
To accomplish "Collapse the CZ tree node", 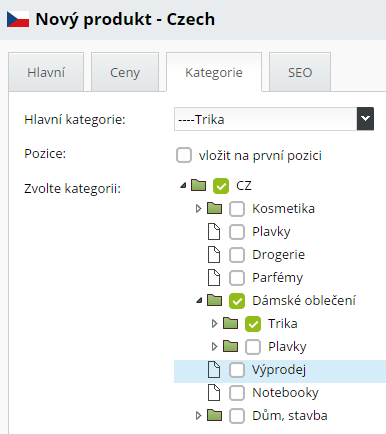I will [183, 186].
